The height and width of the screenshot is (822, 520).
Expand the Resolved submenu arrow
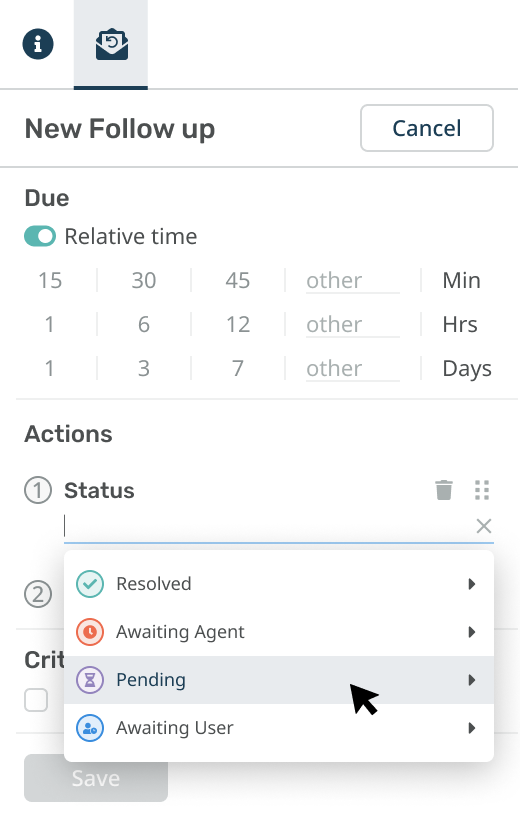pos(472,584)
